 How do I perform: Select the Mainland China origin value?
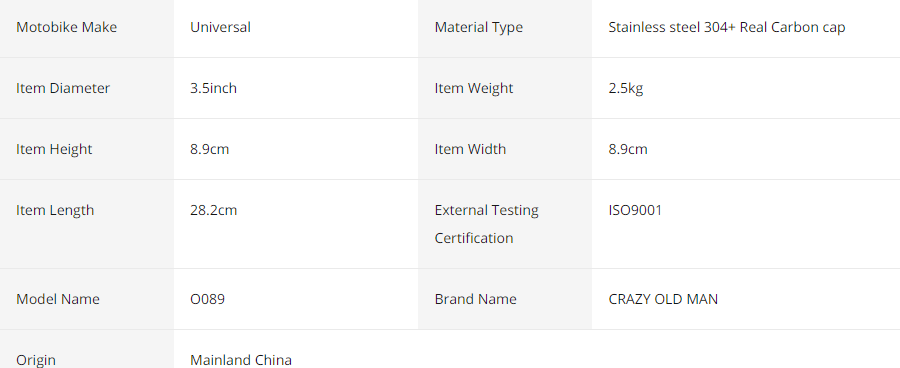click(241, 360)
